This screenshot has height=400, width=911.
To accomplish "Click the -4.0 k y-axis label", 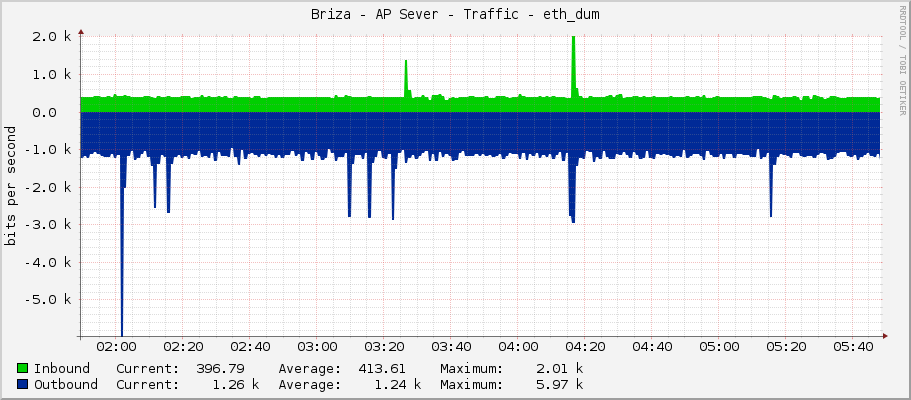I will (x=48, y=262).
